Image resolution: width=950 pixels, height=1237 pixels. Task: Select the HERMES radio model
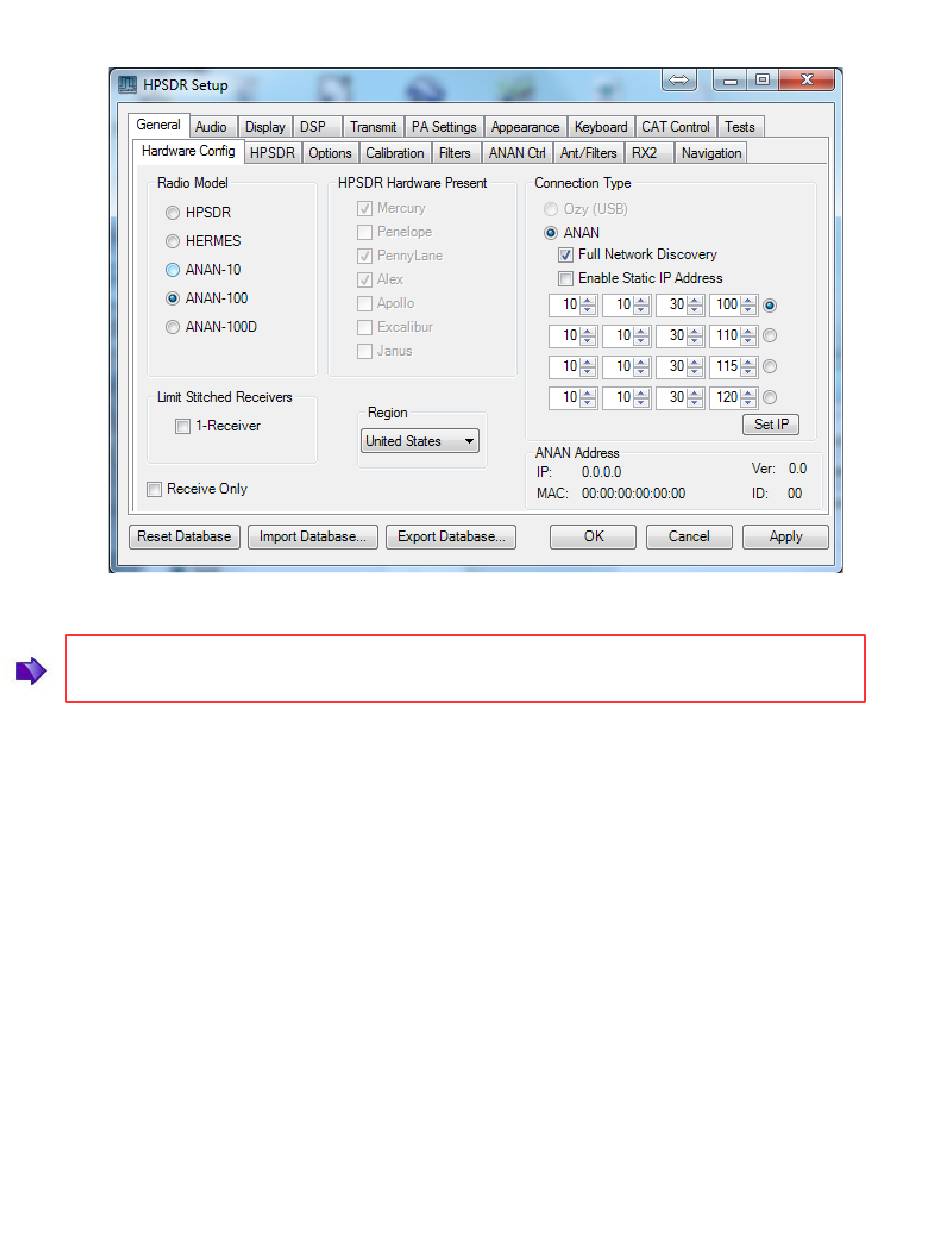tap(173, 241)
